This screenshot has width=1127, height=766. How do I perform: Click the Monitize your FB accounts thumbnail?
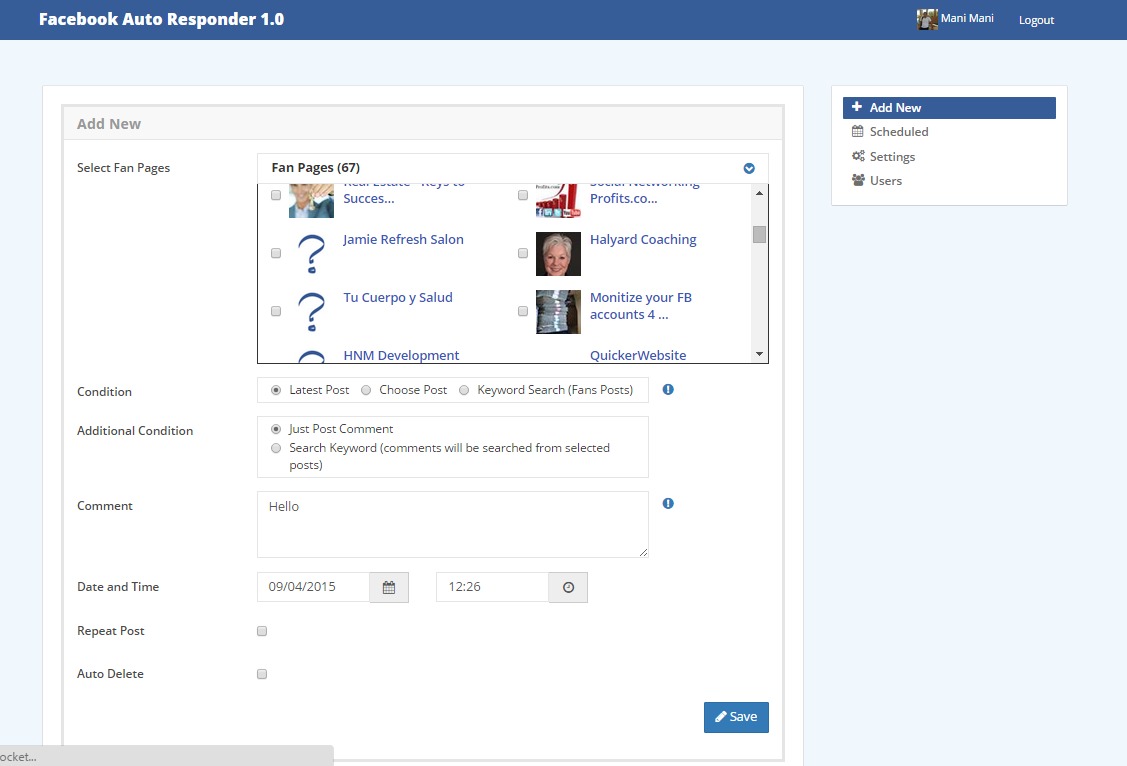click(558, 312)
